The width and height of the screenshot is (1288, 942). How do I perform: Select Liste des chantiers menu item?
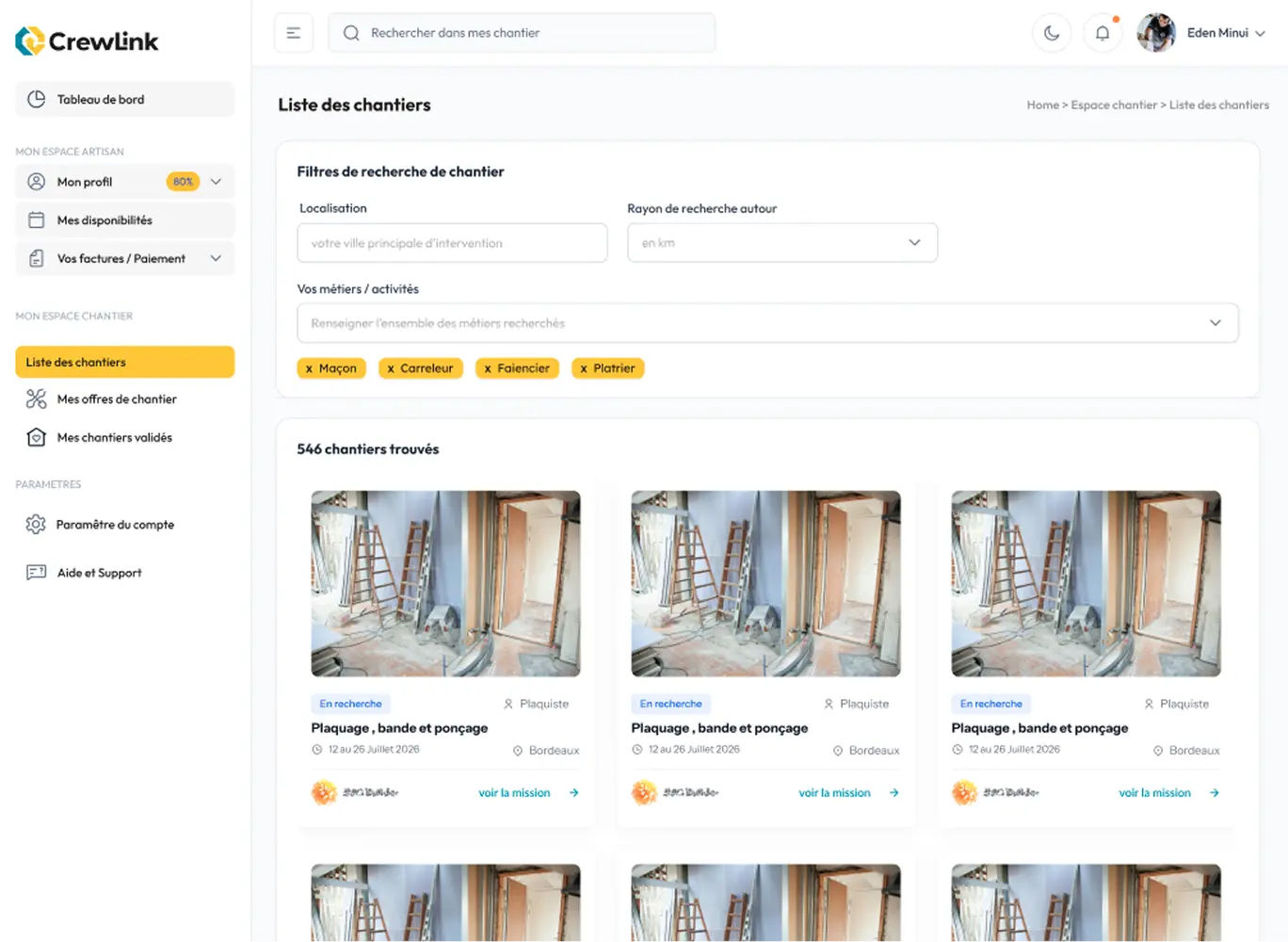coord(125,362)
